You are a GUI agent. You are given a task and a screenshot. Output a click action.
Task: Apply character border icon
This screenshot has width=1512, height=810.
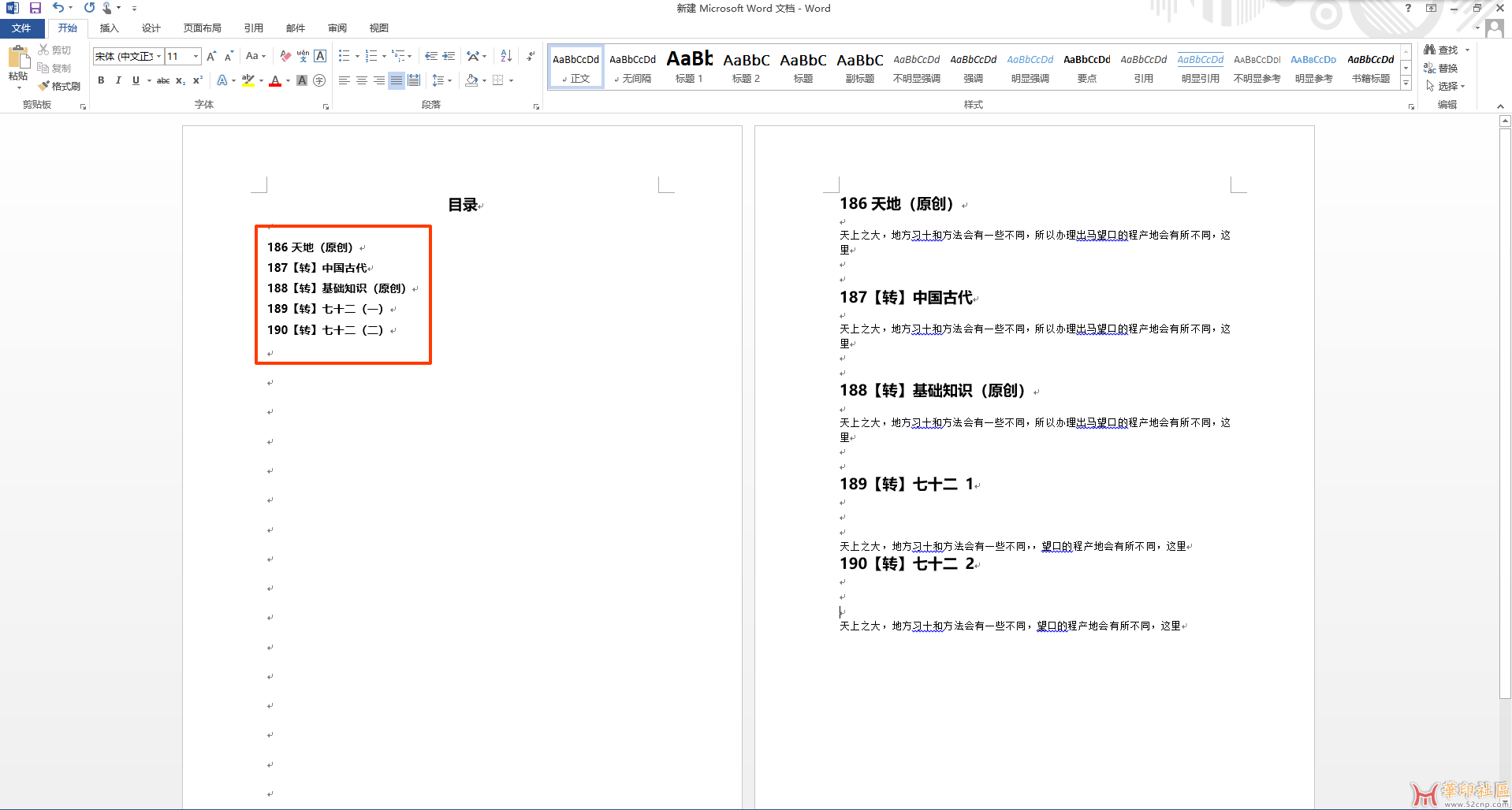tap(320, 56)
